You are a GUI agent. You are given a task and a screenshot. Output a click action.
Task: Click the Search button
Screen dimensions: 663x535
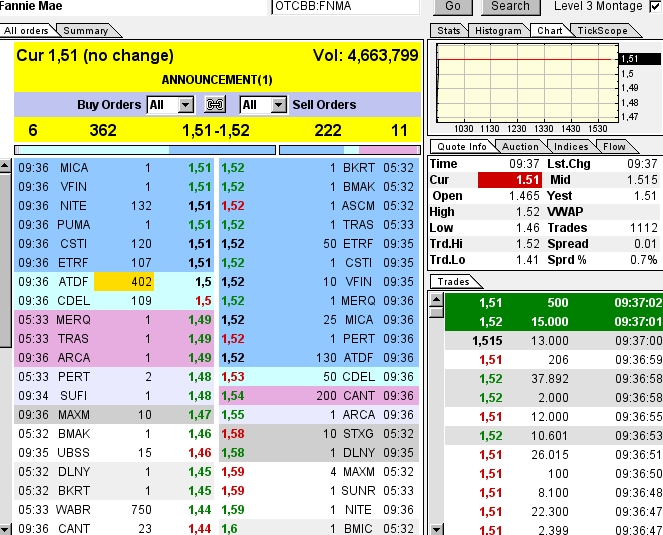pyautogui.click(x=510, y=6)
